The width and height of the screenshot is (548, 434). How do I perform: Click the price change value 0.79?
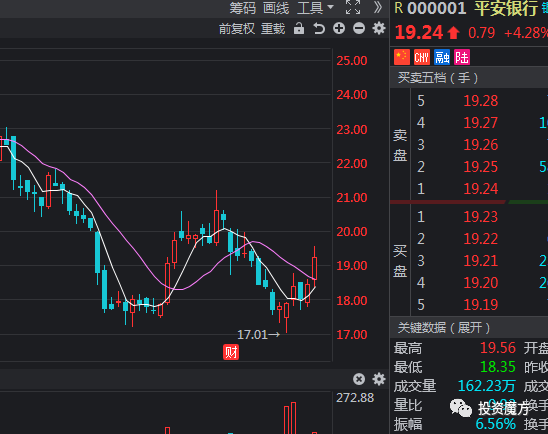pos(482,33)
